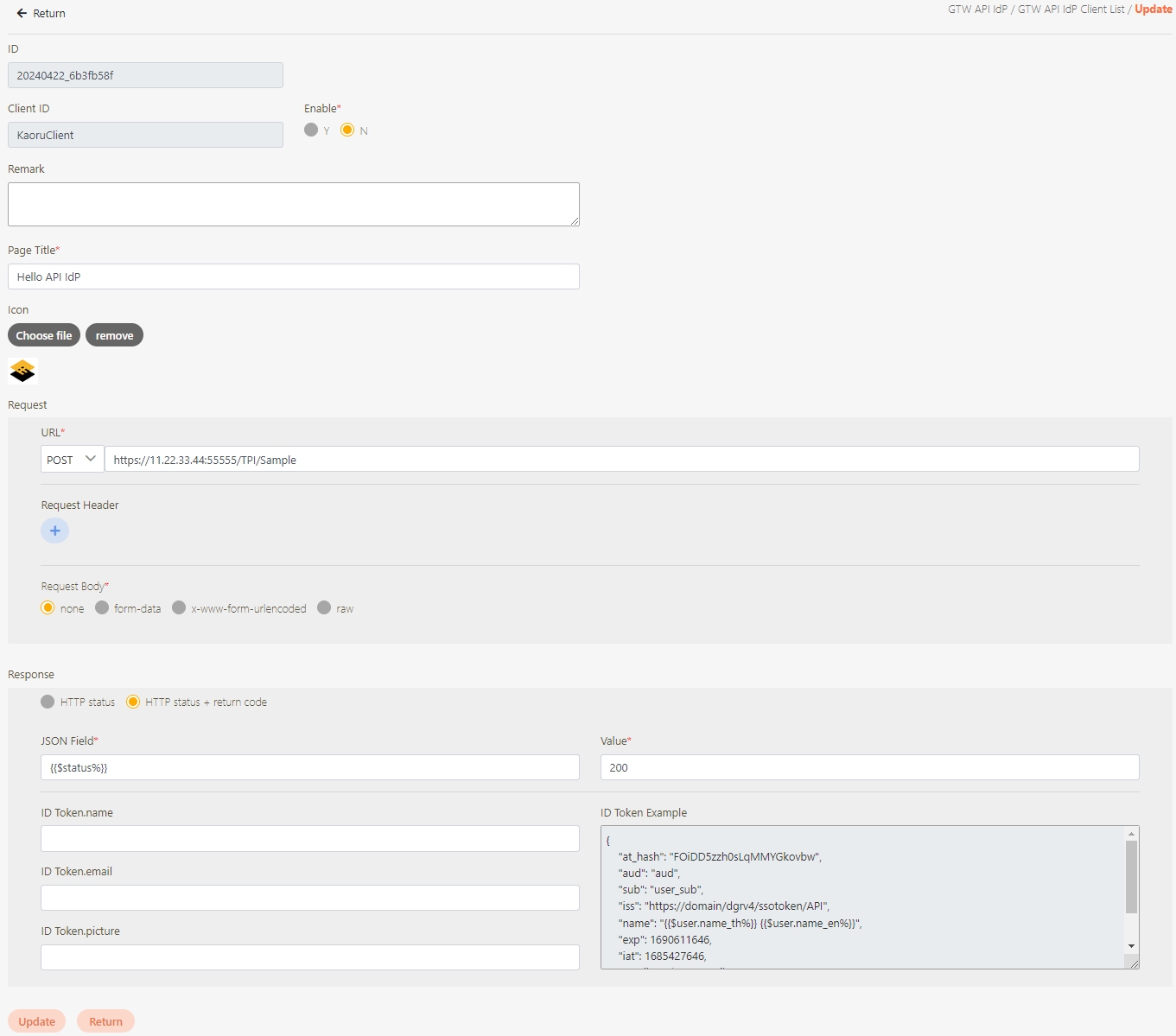Go to GTW API IdP breadcrumb
1176x1036 pixels.
pyautogui.click(x=977, y=10)
